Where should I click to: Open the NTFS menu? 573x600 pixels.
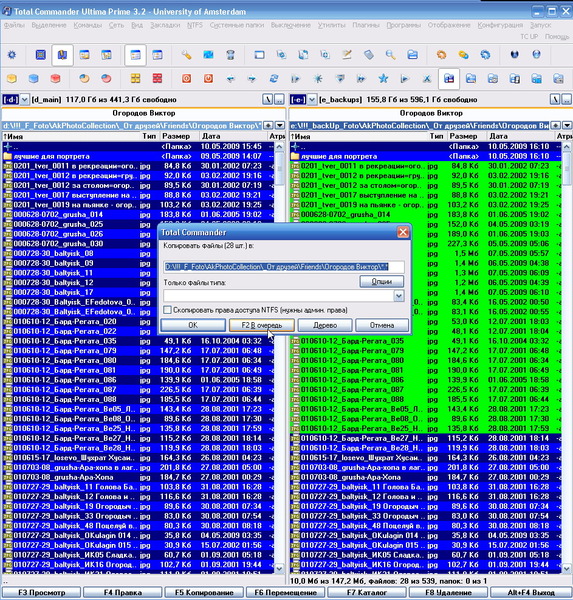195,25
